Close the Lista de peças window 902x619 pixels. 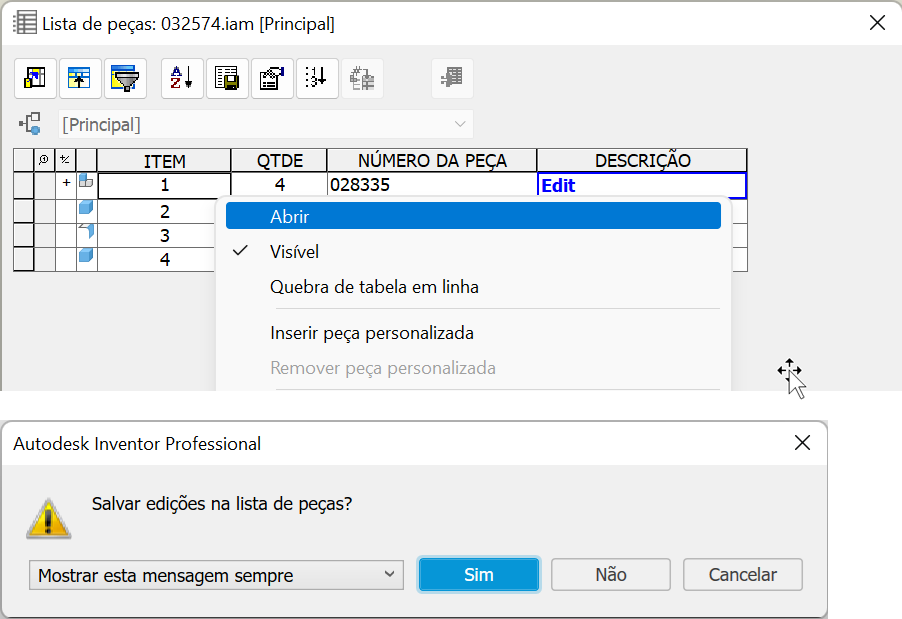click(x=877, y=23)
